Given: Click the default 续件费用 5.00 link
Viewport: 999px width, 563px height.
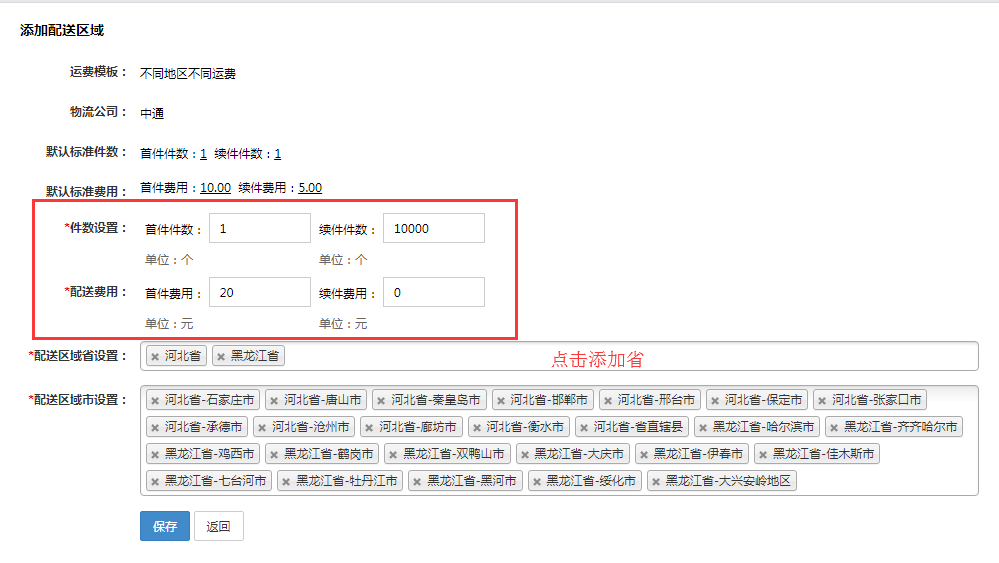Looking at the screenshot, I should pyautogui.click(x=310, y=187).
